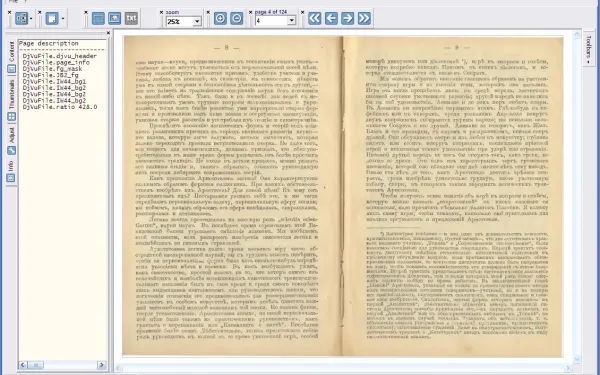
Task: Close the page selector toolbar with its x
Action: [251, 13]
